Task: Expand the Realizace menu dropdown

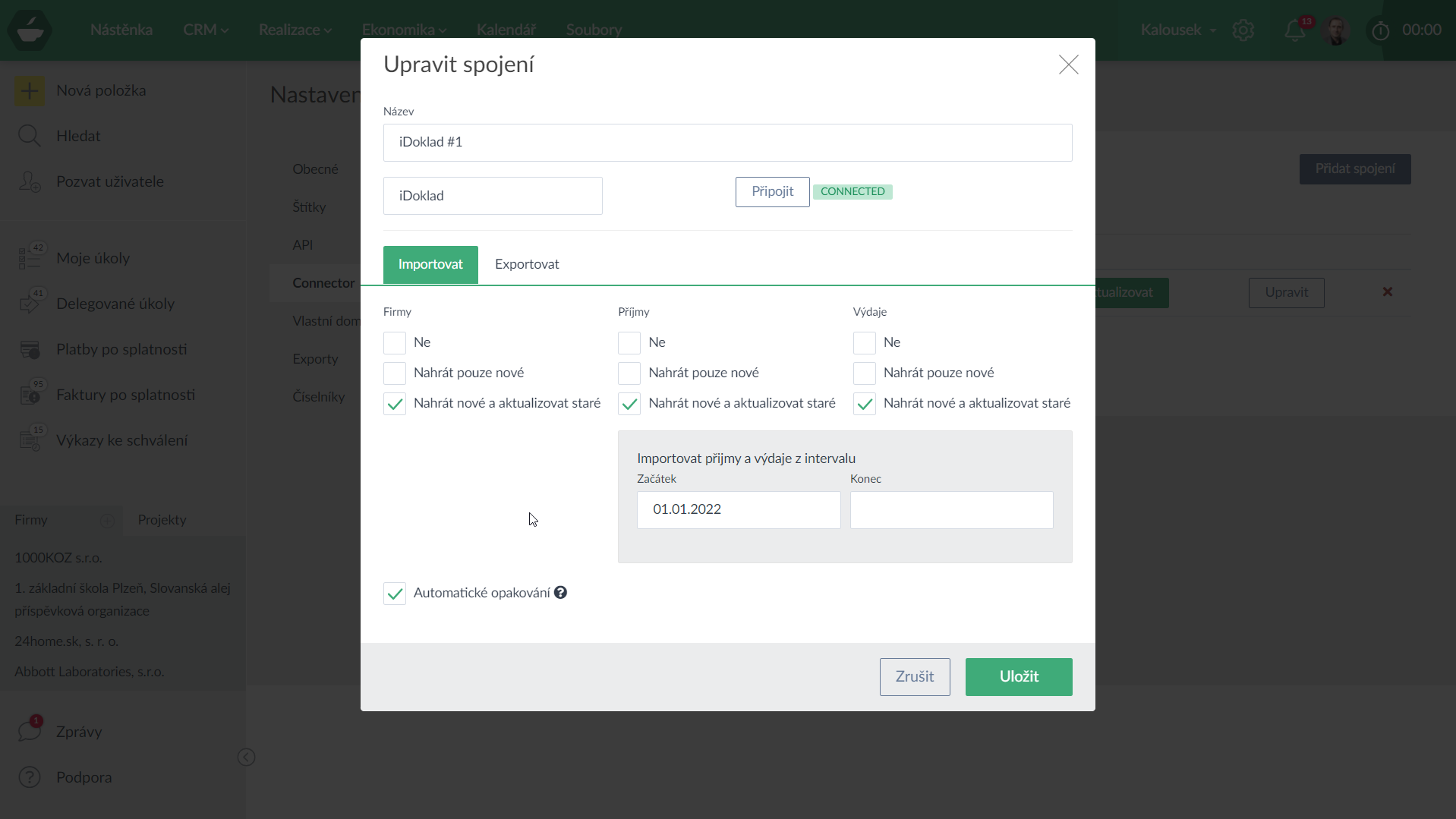Action: click(295, 30)
